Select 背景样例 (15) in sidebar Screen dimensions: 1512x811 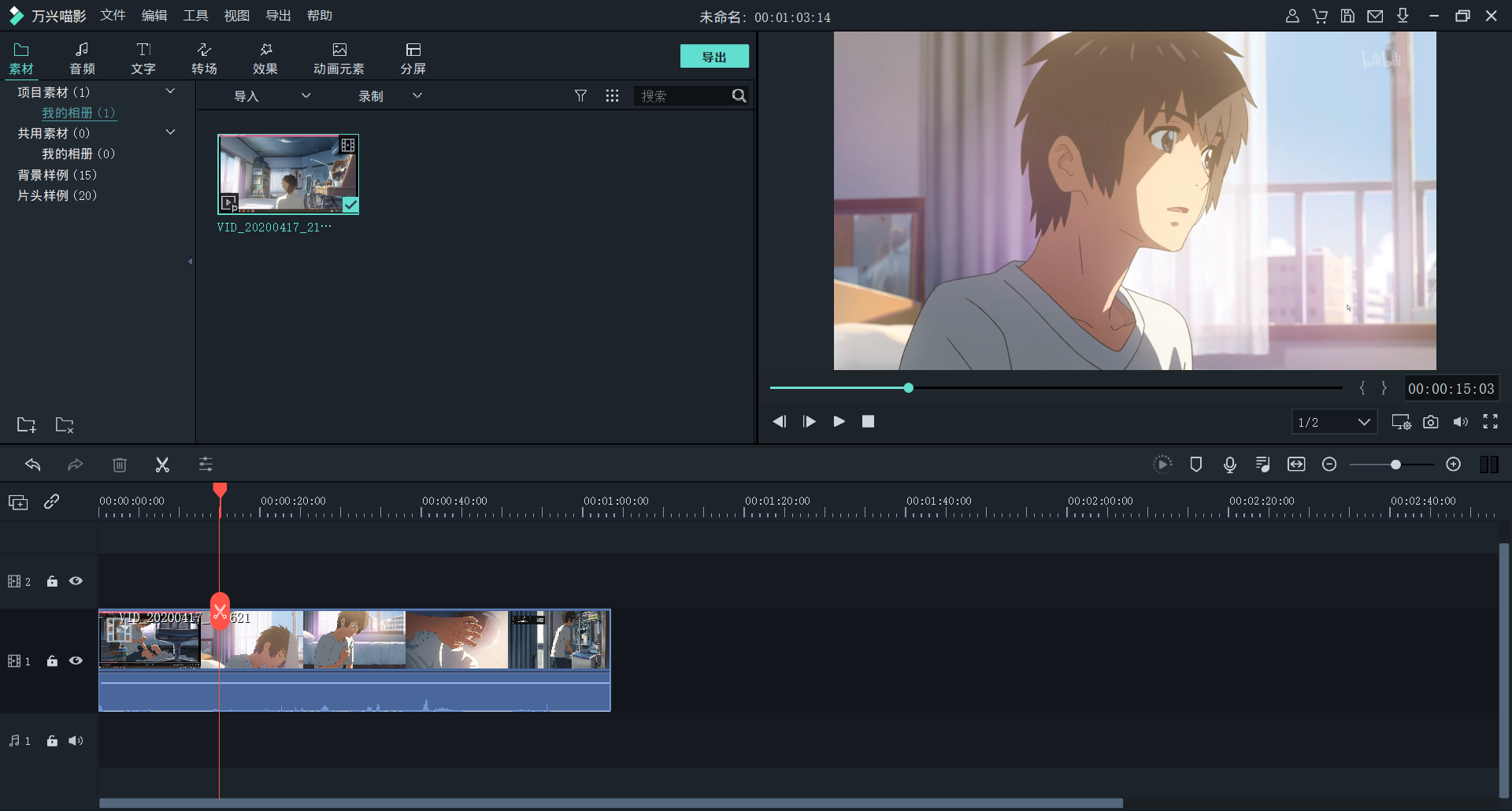click(57, 175)
